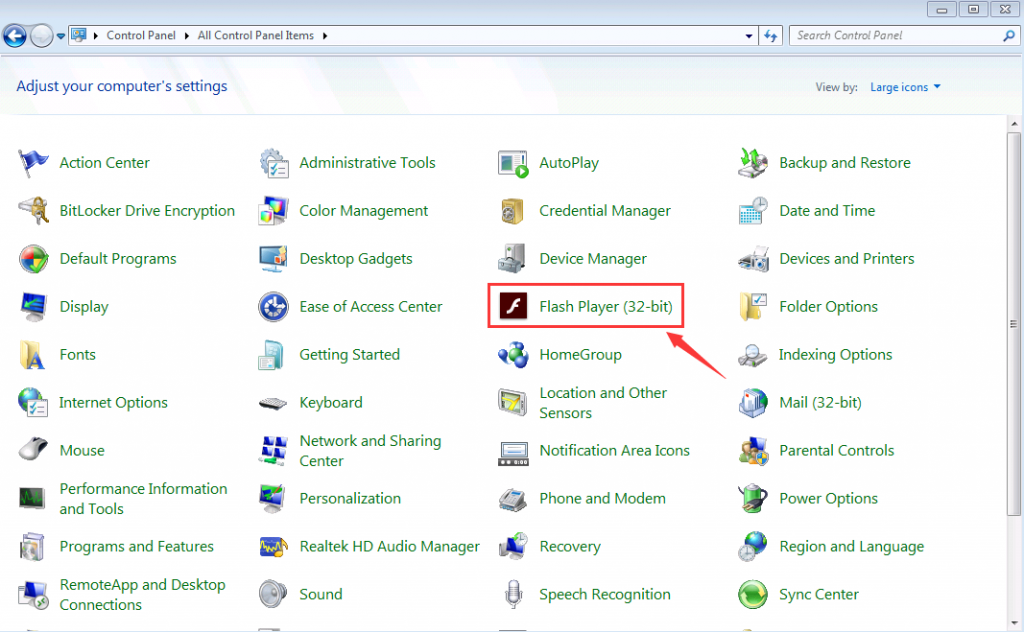
Task: Expand the arrow after Control Panel breadcrumb
Action: pos(186,35)
